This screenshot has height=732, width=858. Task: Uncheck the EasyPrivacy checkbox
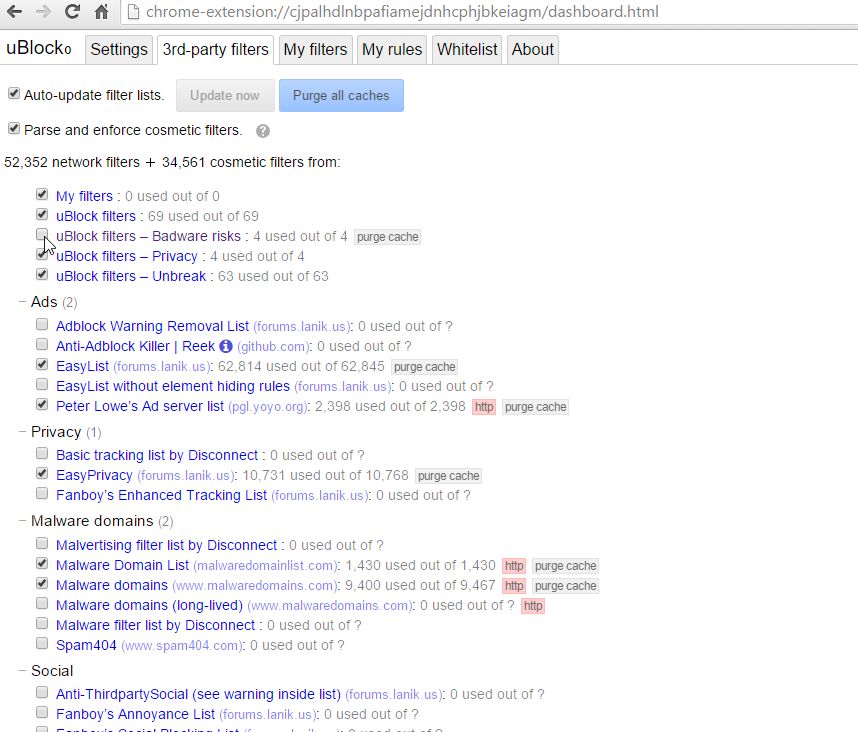point(42,474)
